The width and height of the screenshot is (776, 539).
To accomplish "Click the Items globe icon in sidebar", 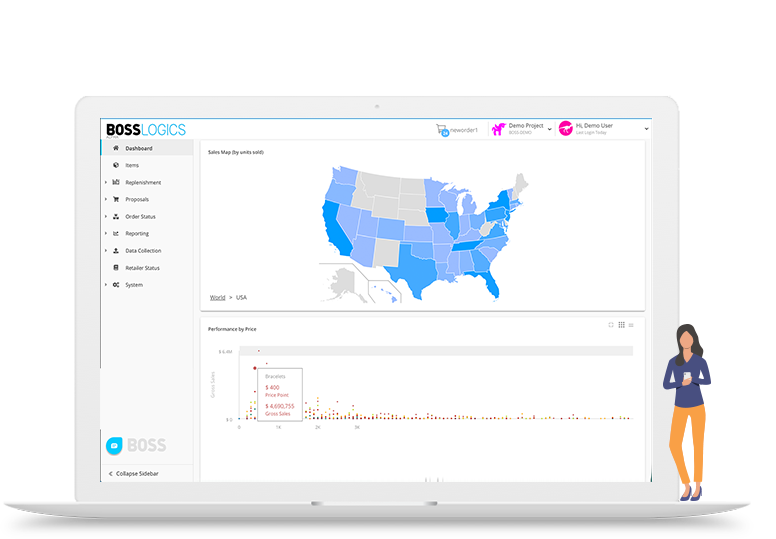I will point(116,165).
